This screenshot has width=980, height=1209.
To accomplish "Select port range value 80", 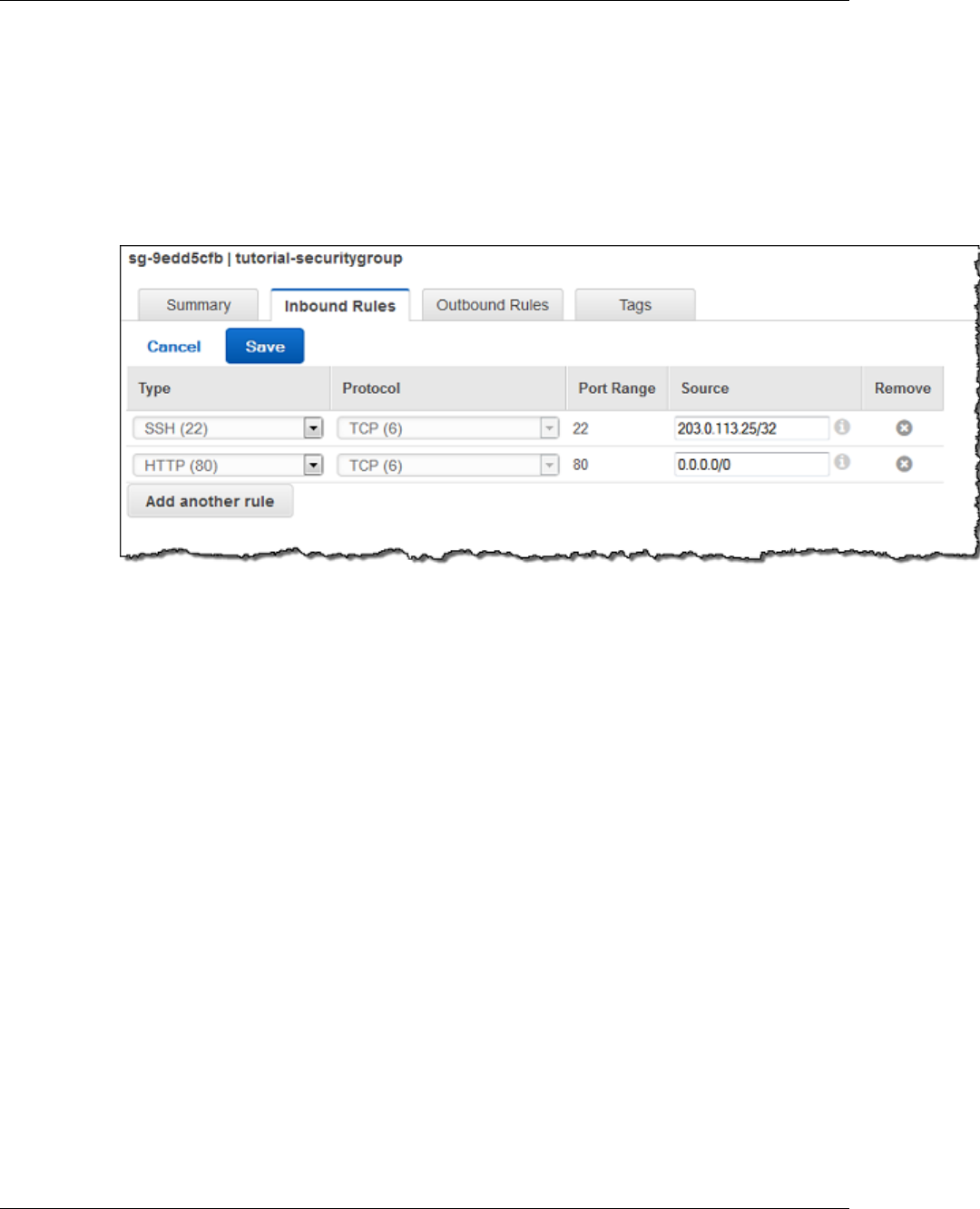I will (x=581, y=465).
